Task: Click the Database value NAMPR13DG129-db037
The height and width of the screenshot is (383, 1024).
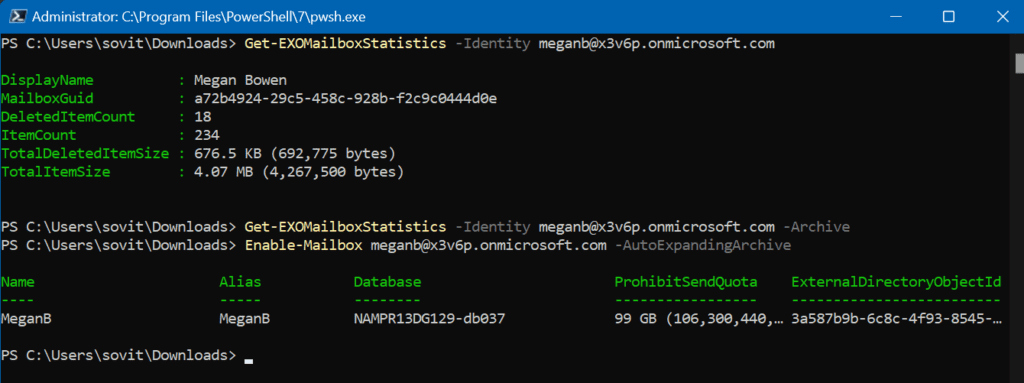Action: 430,319
